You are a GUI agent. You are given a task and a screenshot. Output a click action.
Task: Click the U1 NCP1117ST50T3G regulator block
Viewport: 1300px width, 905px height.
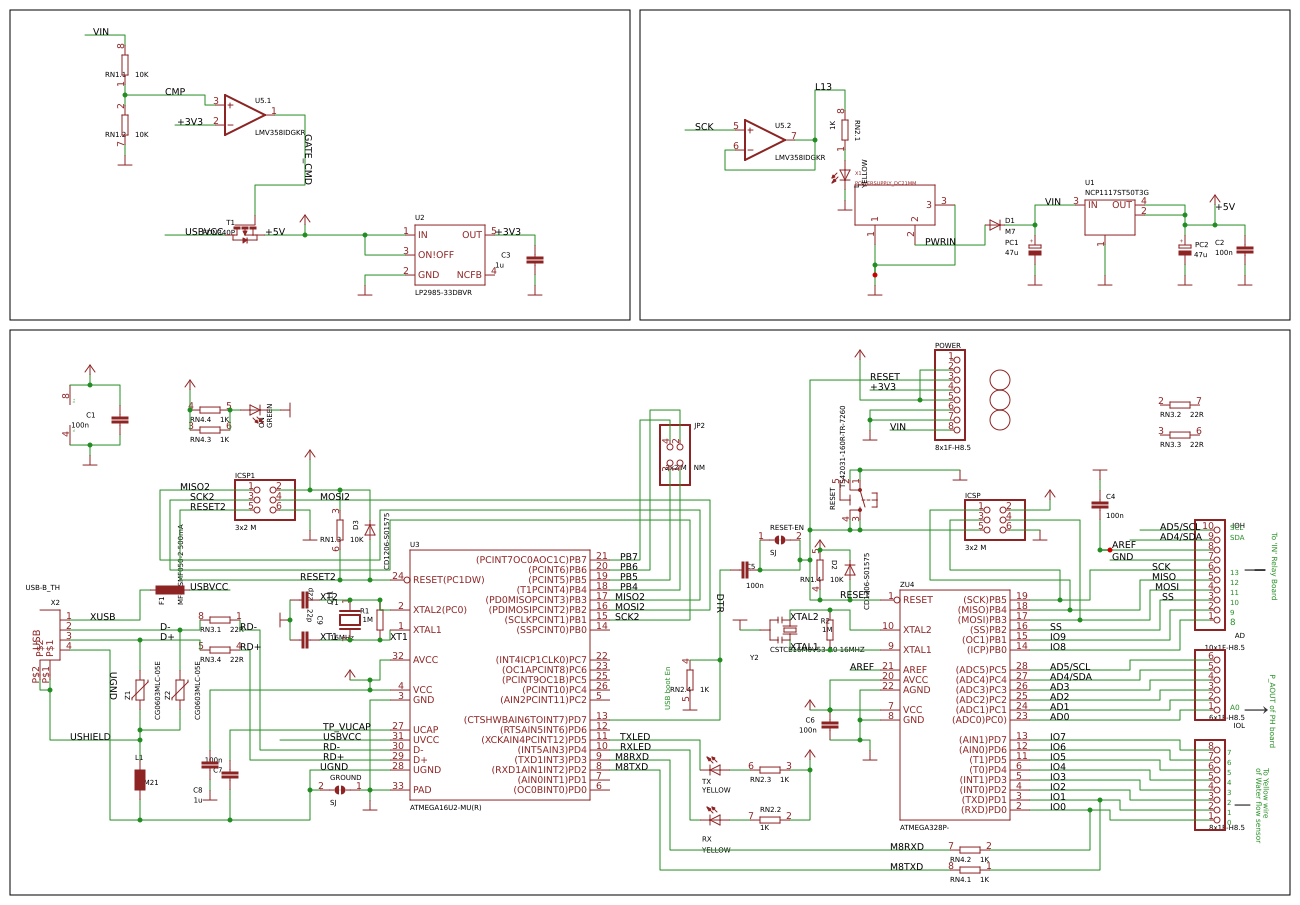(x=1110, y=217)
